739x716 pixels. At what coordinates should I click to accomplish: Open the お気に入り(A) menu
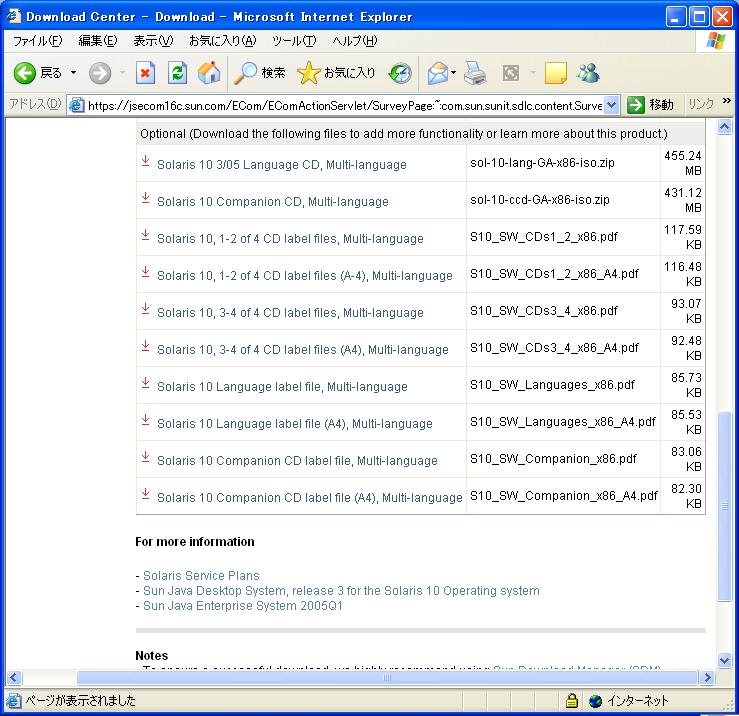pyautogui.click(x=222, y=41)
